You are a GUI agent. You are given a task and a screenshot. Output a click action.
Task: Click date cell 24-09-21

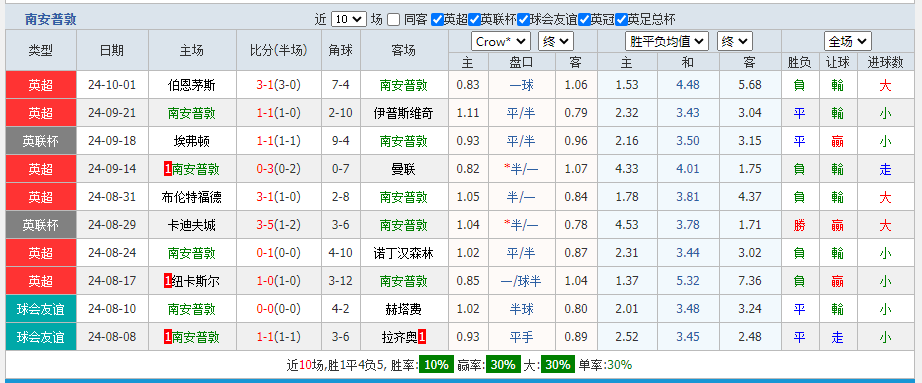click(x=112, y=113)
